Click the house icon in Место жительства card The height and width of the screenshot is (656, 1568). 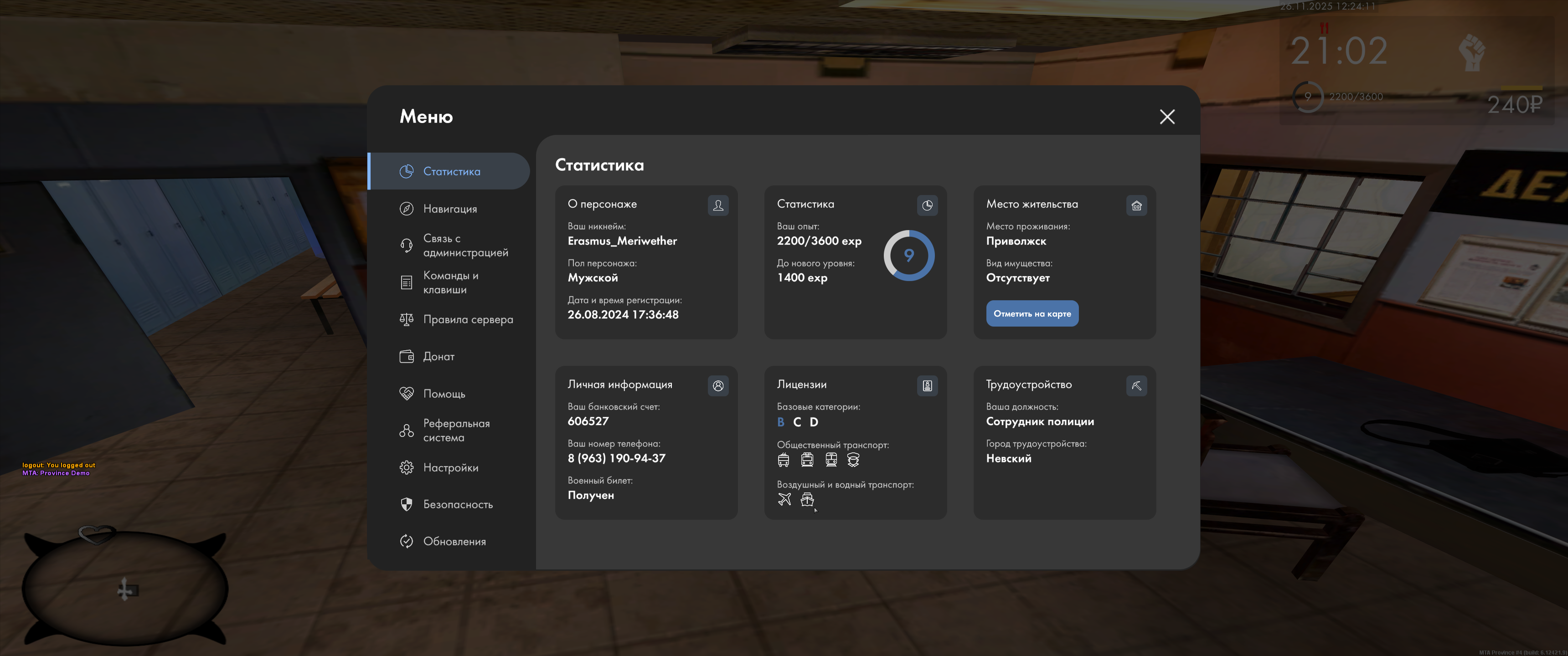[1136, 205]
